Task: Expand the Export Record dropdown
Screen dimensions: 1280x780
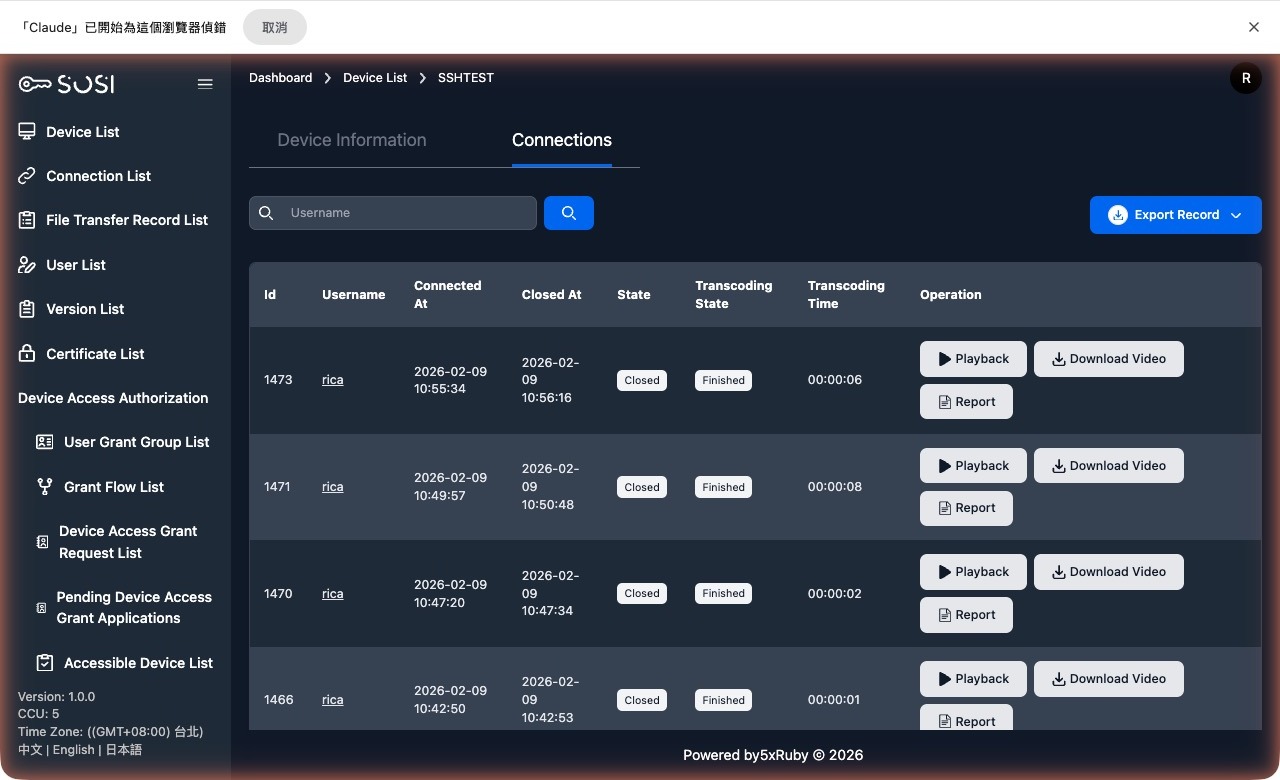Action: click(x=1236, y=214)
